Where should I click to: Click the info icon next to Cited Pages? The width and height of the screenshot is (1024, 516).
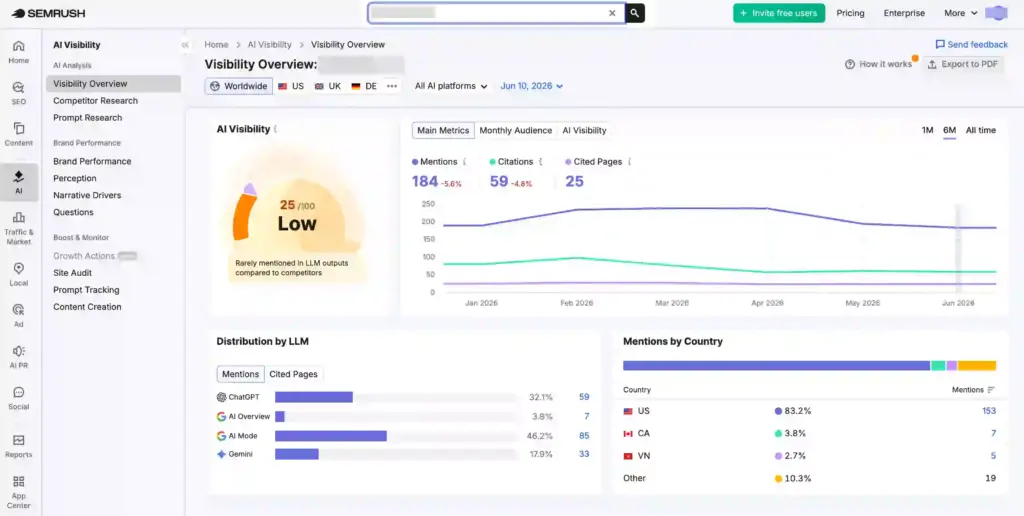click(x=629, y=161)
